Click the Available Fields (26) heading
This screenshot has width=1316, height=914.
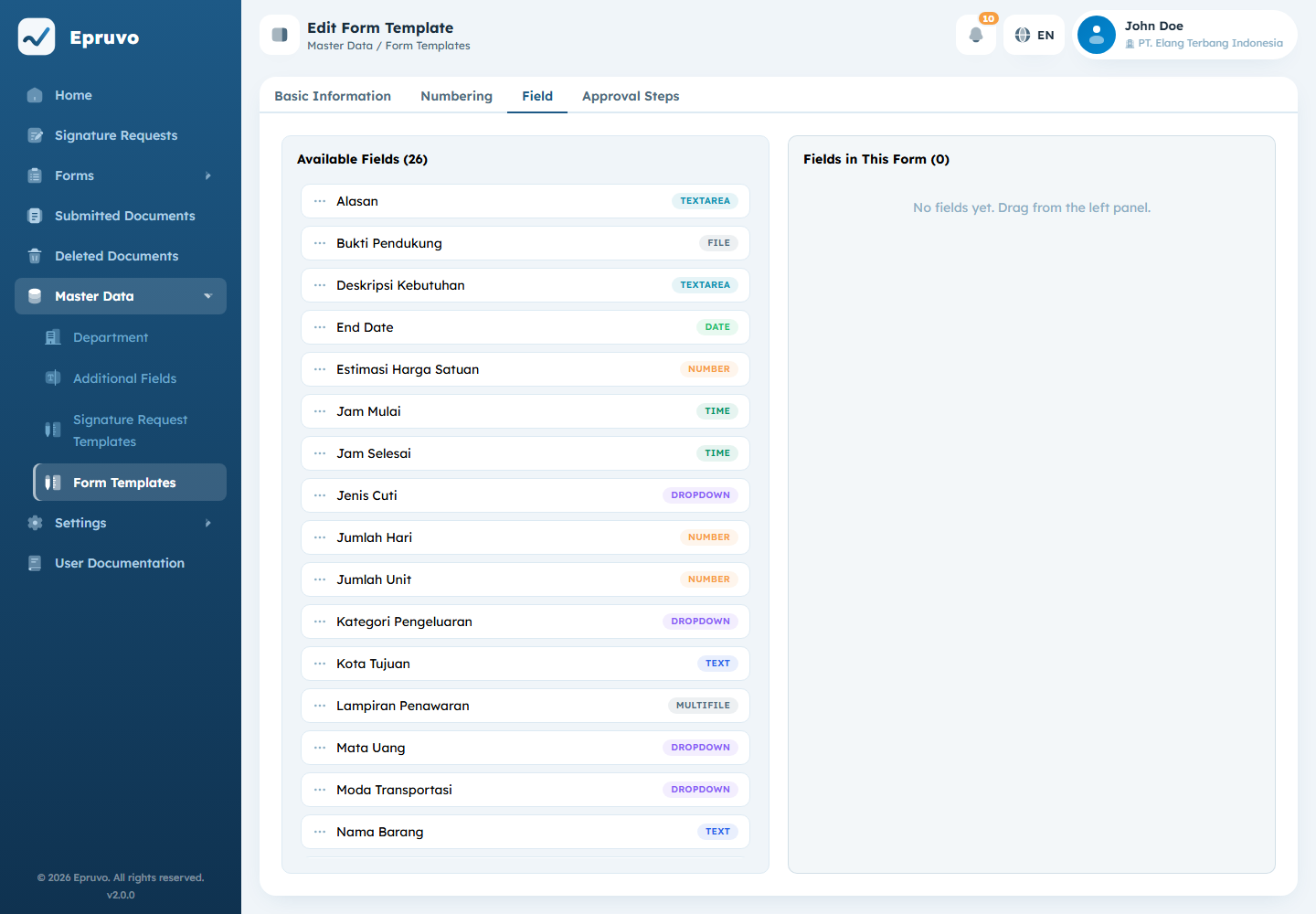pos(362,159)
